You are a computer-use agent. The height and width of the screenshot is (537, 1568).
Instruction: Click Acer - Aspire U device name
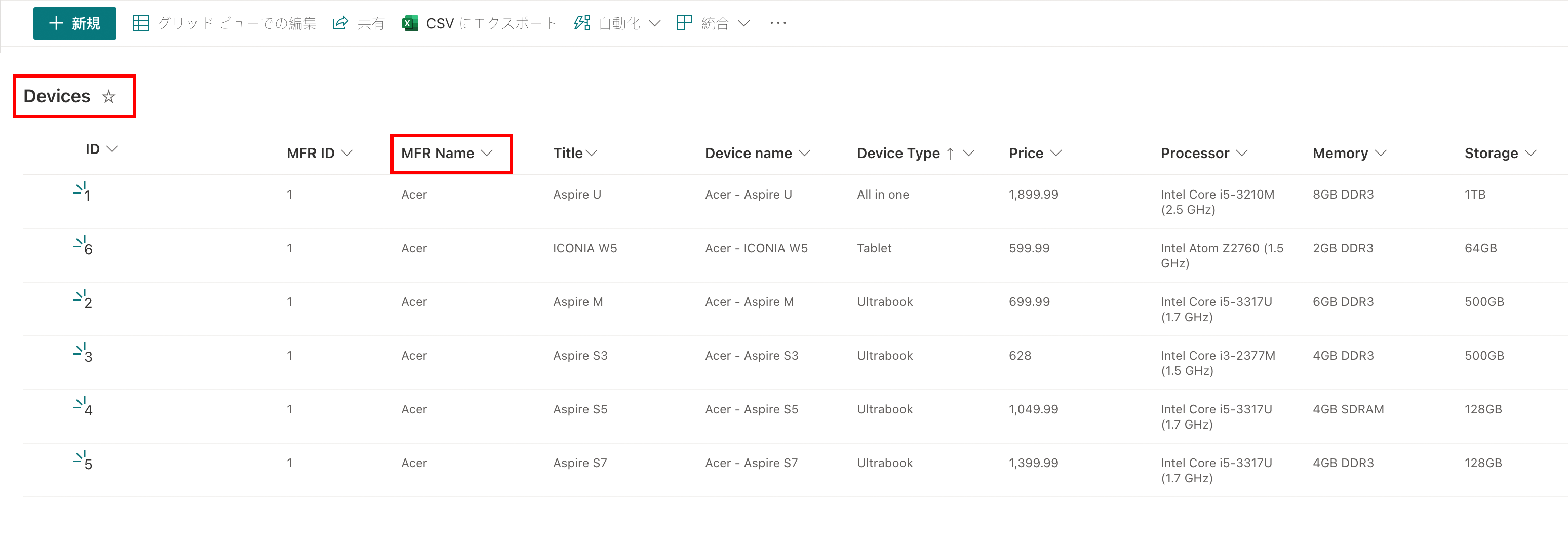pos(748,194)
